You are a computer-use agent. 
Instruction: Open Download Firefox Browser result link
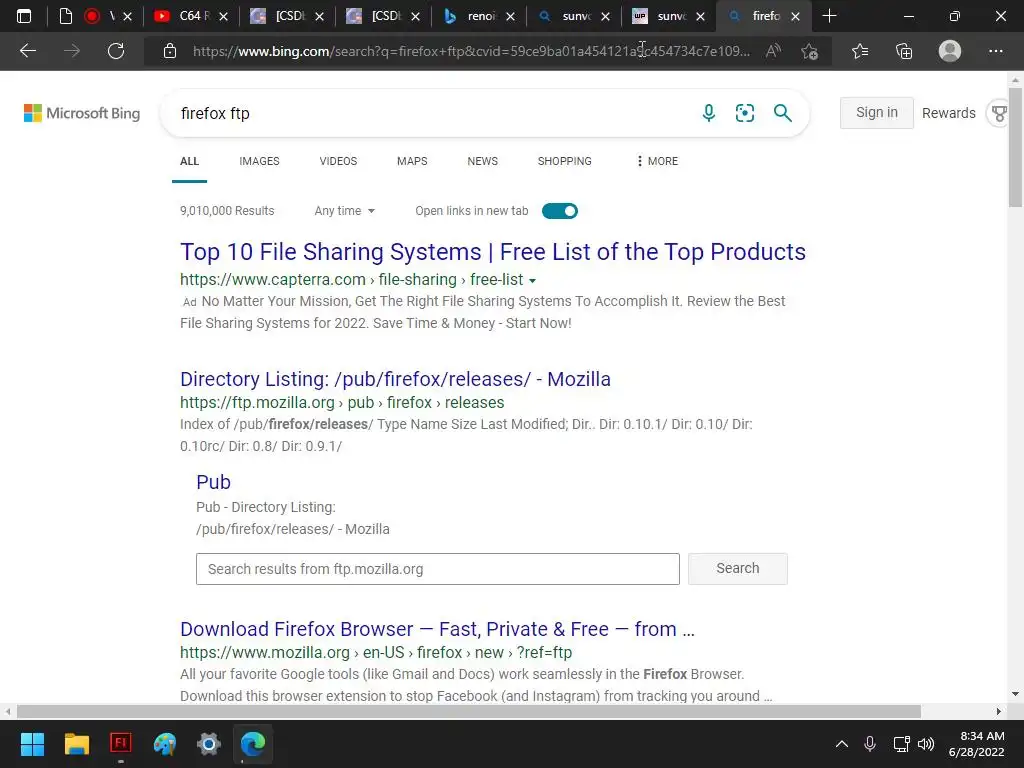[x=438, y=629]
